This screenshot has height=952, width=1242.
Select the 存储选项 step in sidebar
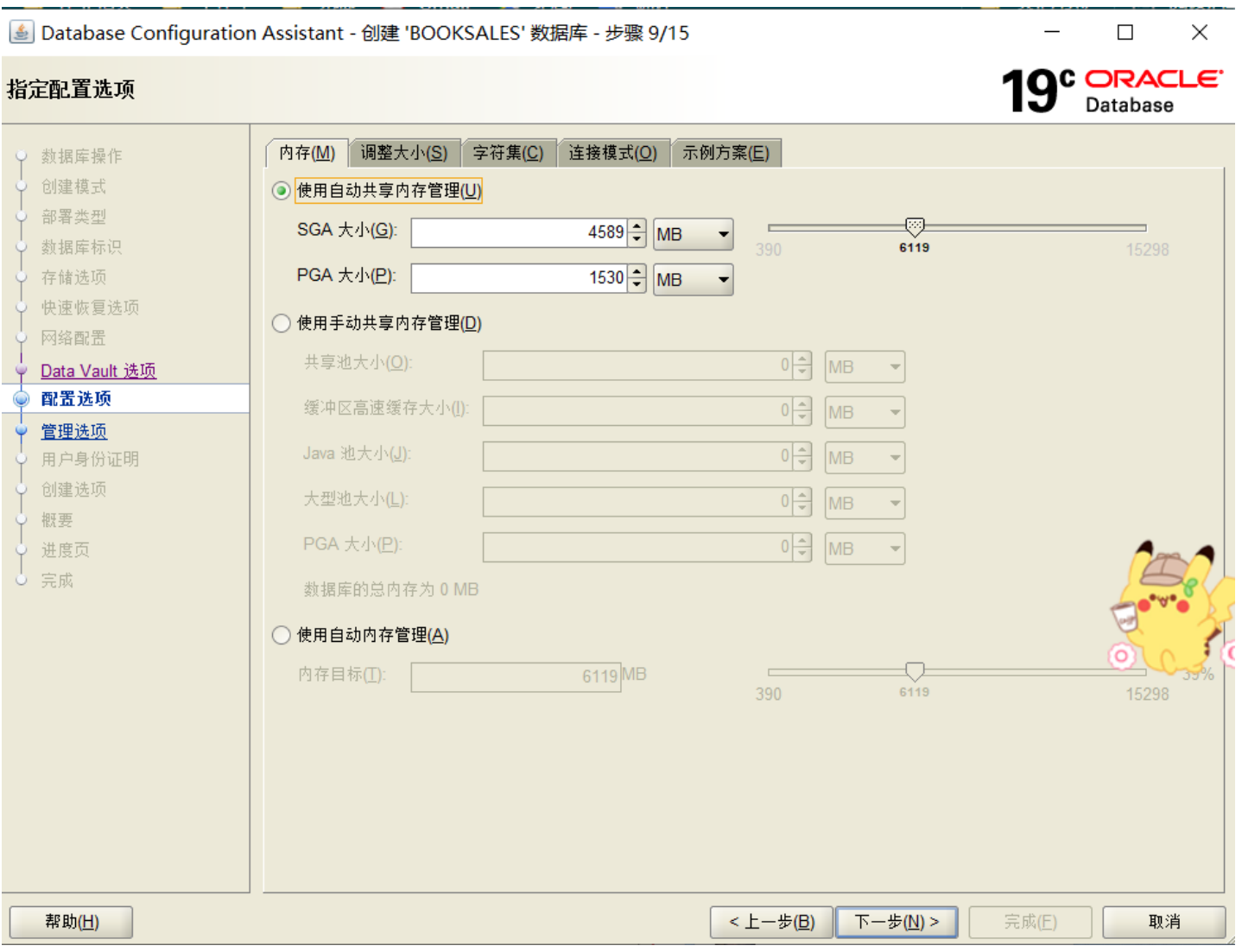73,277
